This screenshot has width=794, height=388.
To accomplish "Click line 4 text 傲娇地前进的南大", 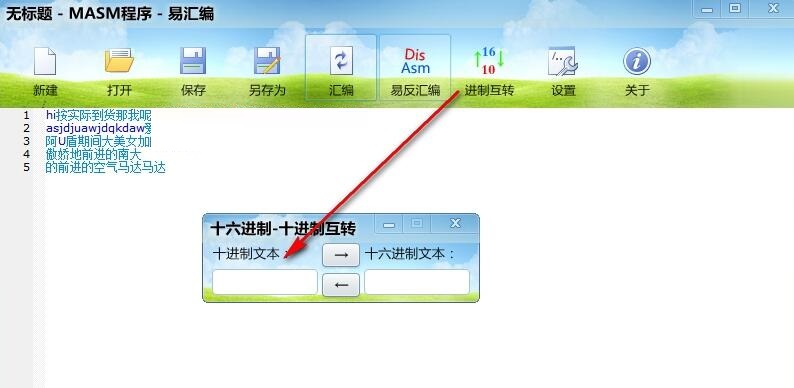I will (93, 154).
